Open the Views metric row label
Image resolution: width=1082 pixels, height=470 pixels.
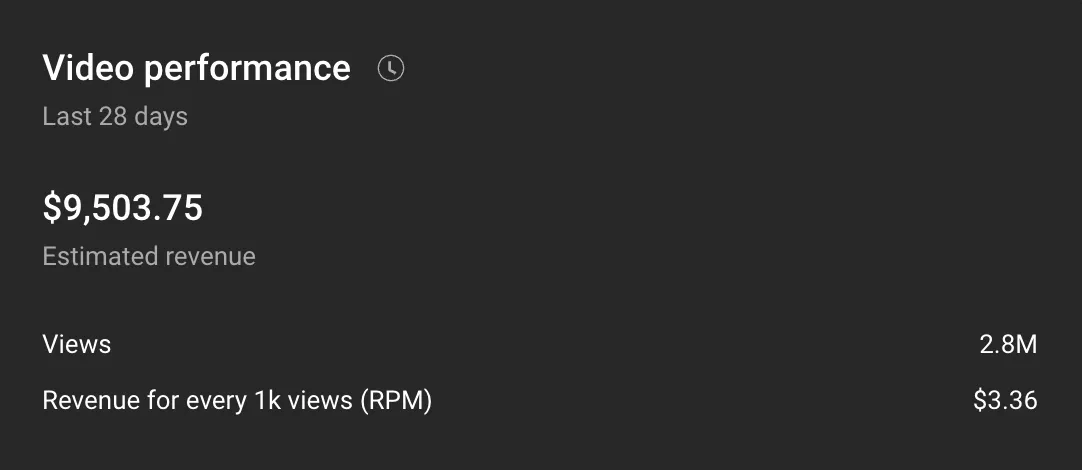(x=77, y=344)
